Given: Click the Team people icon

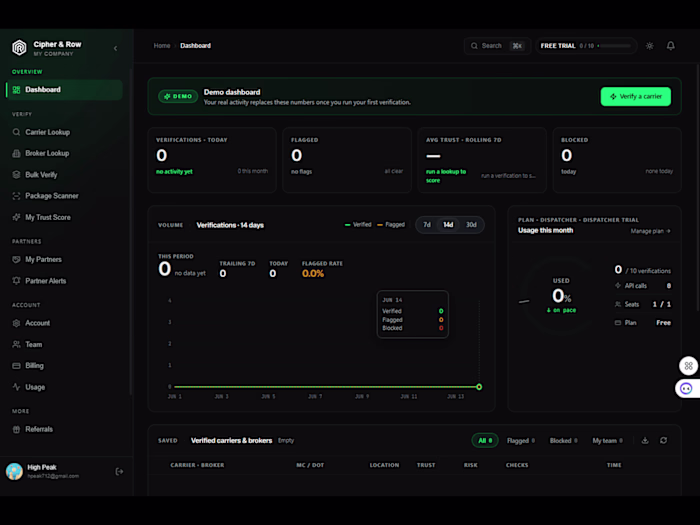Looking at the screenshot, I should pos(17,344).
